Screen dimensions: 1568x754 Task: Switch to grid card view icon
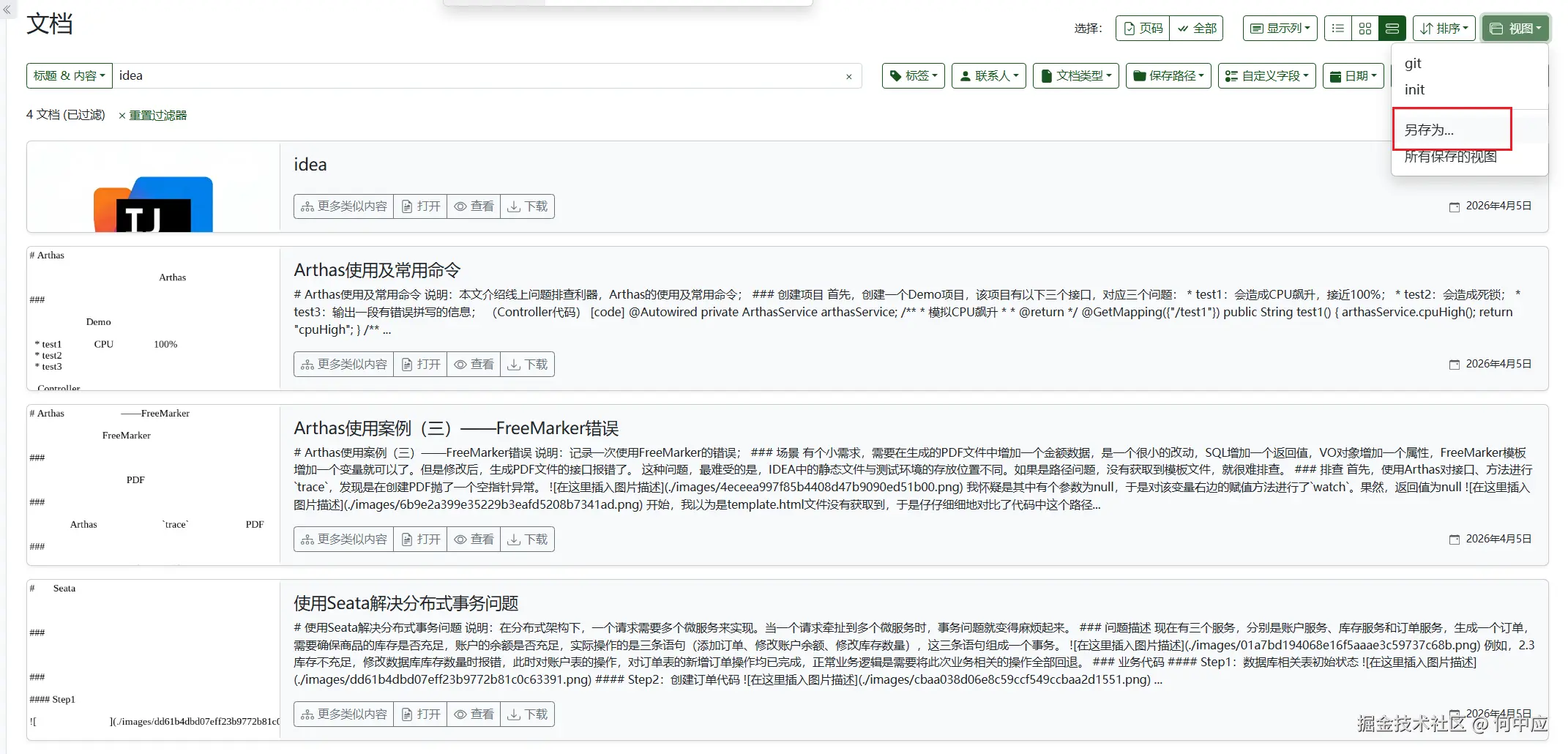pyautogui.click(x=1364, y=28)
